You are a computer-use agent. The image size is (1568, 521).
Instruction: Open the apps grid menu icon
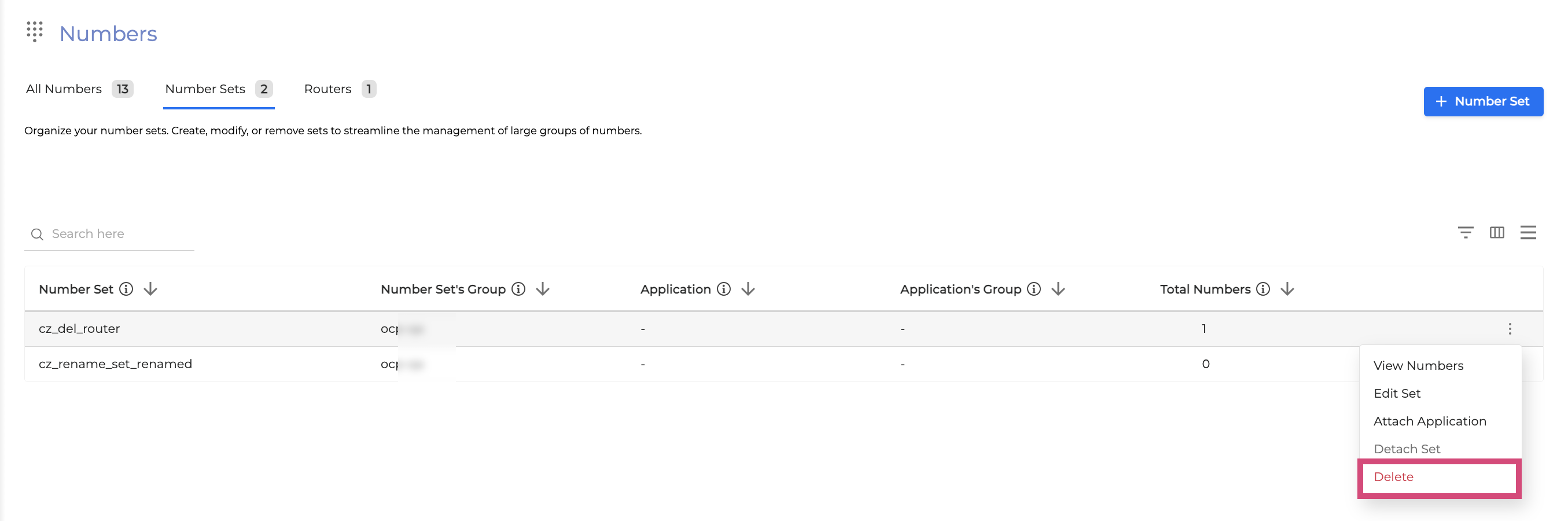point(35,31)
